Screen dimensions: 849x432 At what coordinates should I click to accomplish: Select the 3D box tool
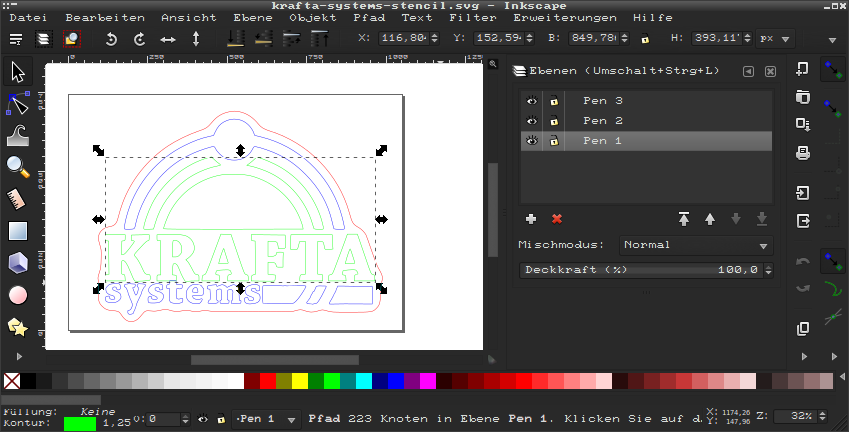[x=18, y=263]
